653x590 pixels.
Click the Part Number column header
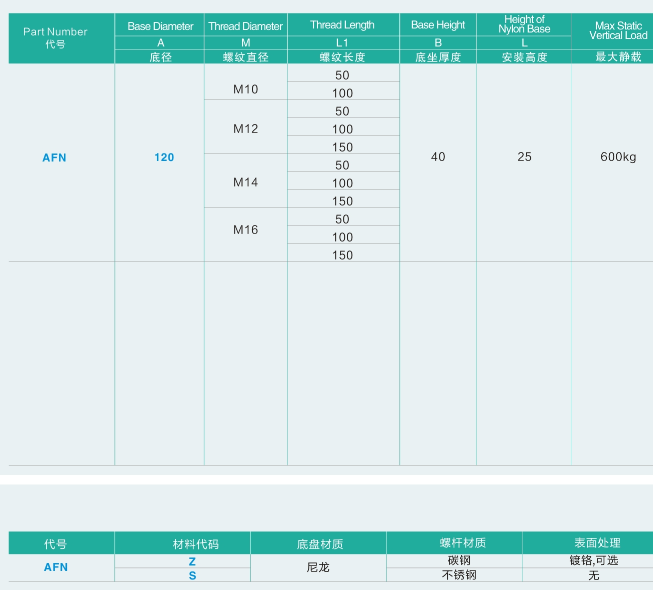click(x=55, y=32)
